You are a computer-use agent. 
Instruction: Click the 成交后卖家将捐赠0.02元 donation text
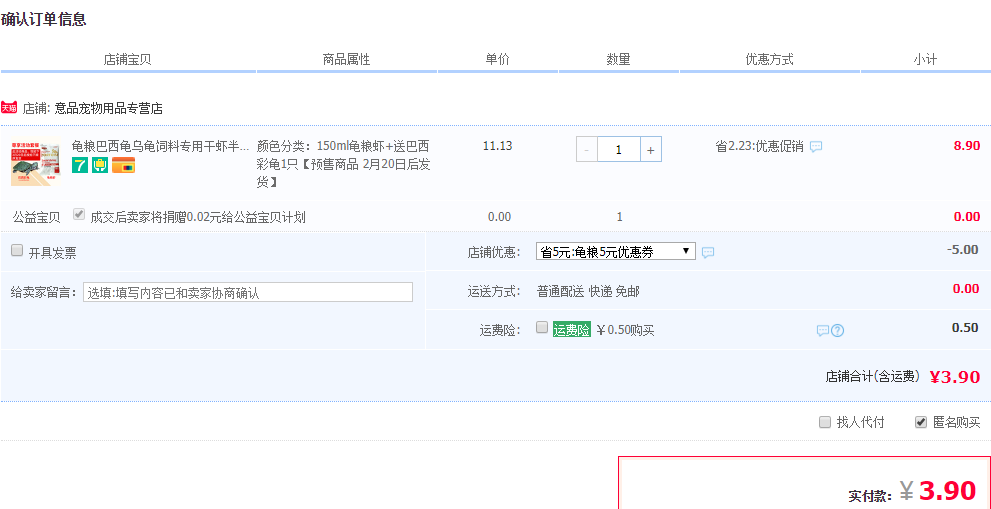tap(198, 218)
